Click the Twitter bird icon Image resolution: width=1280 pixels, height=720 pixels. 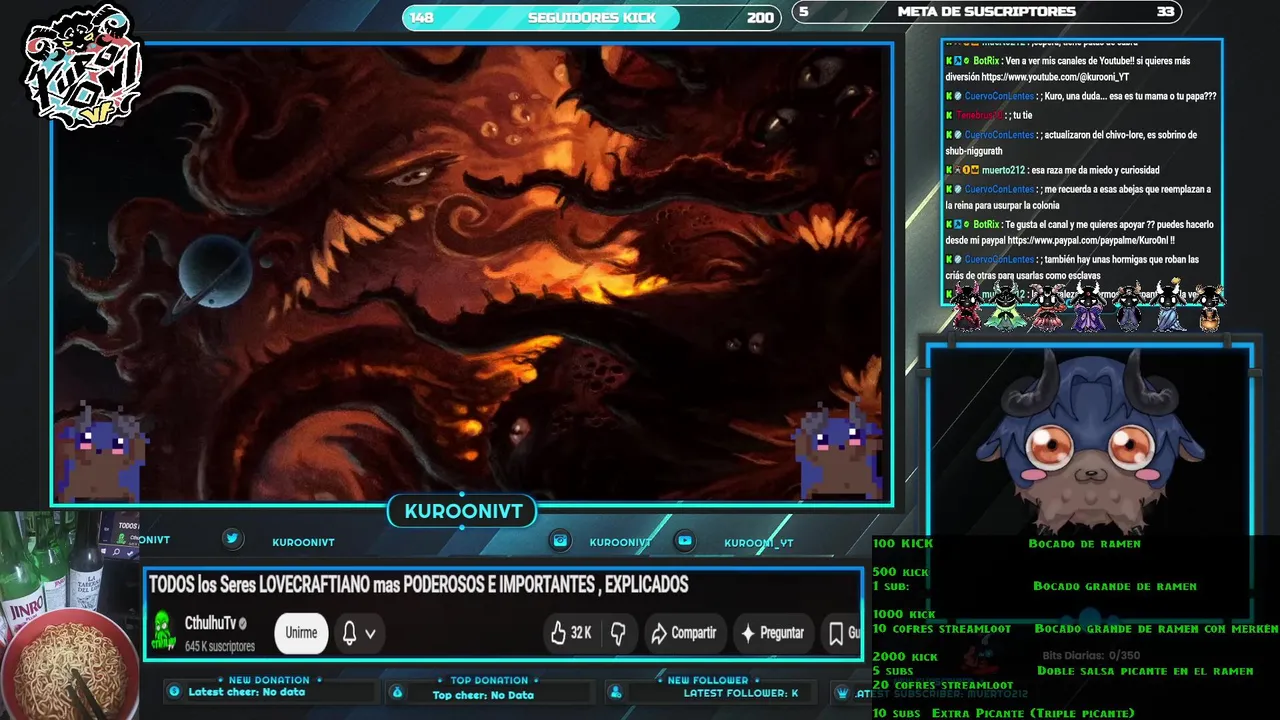pyautogui.click(x=232, y=539)
